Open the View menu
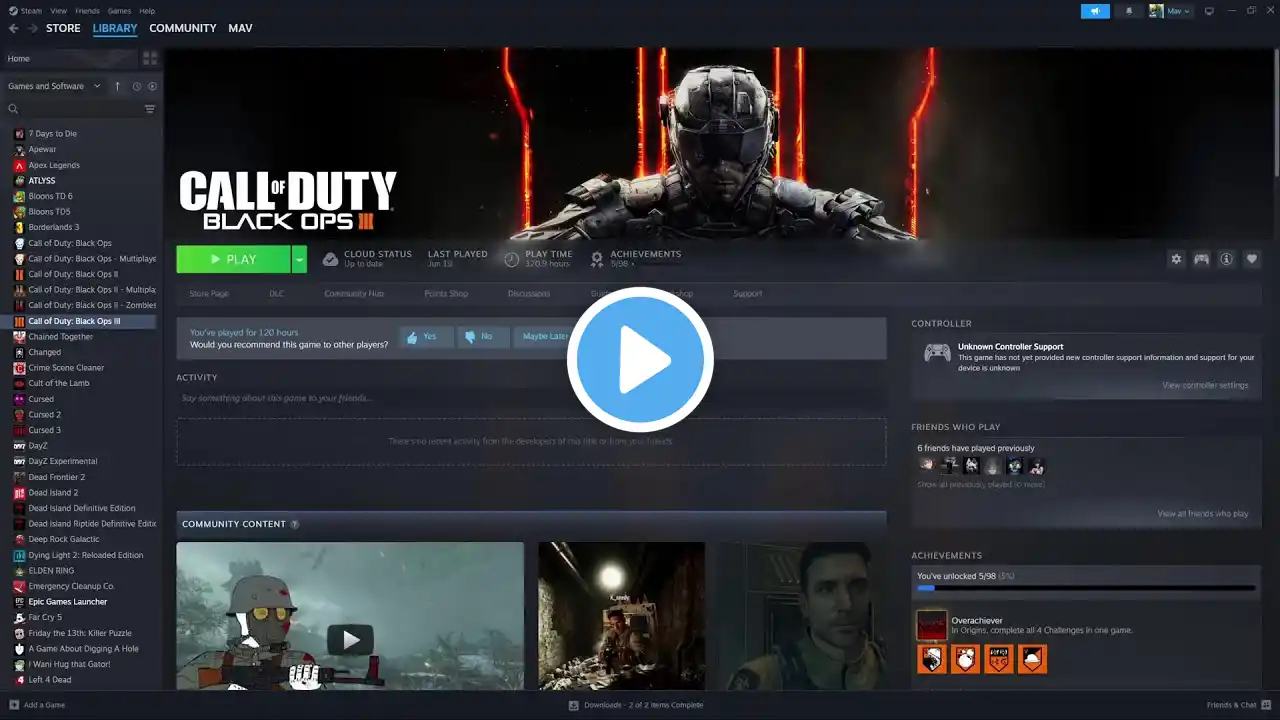 click(x=59, y=11)
